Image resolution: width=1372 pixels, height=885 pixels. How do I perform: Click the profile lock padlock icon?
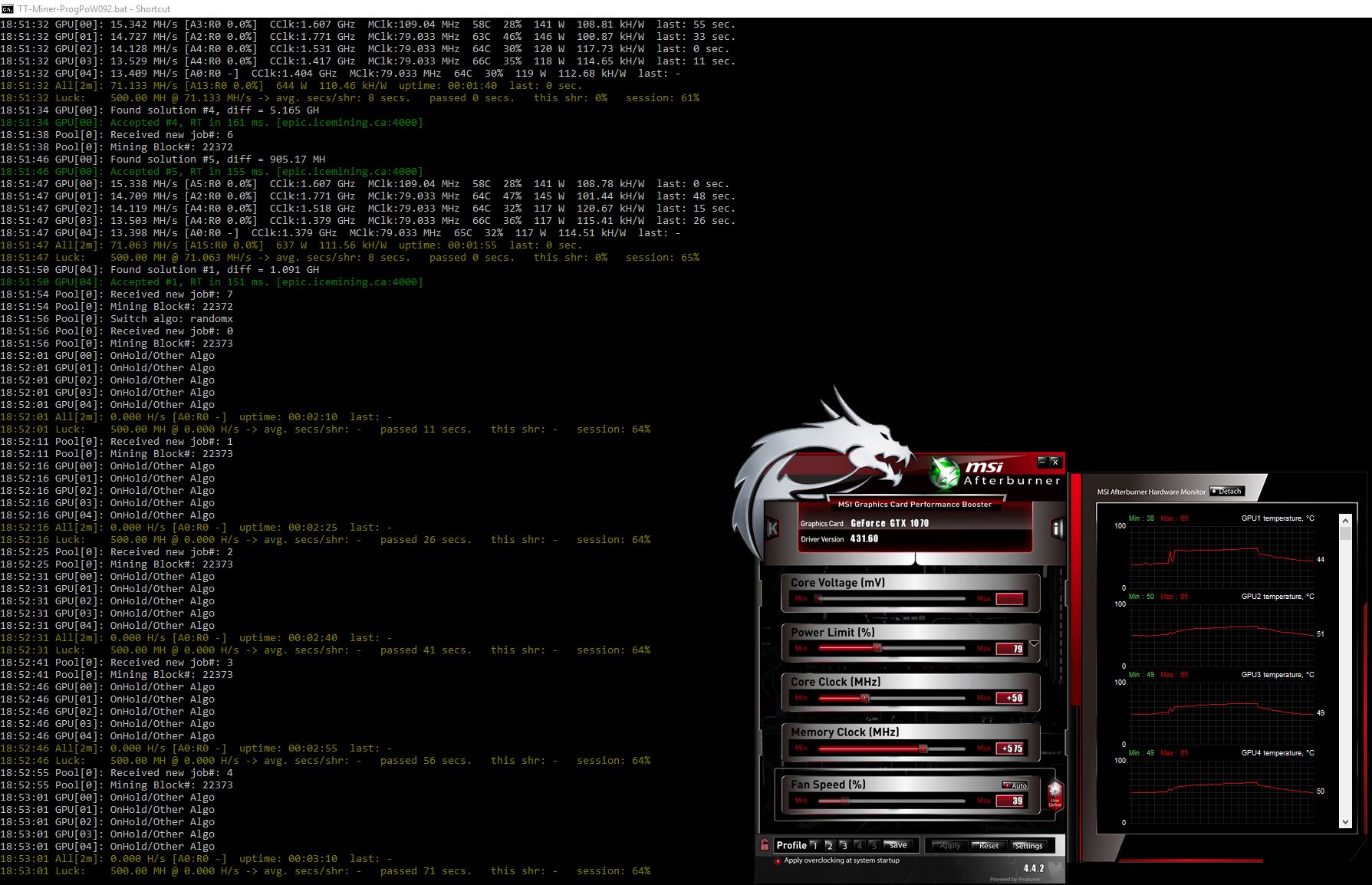(765, 845)
